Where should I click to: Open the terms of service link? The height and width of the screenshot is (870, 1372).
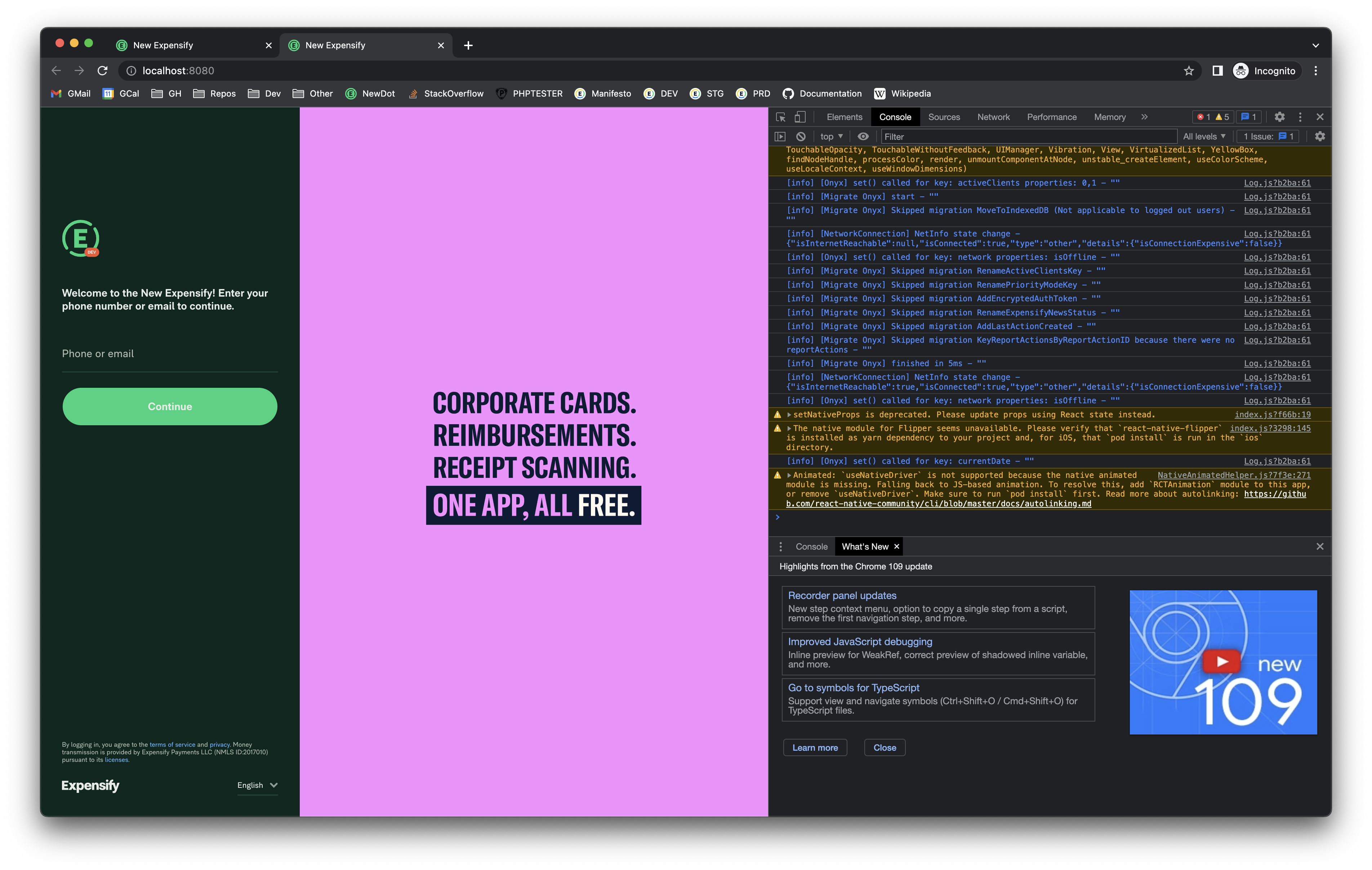click(172, 745)
